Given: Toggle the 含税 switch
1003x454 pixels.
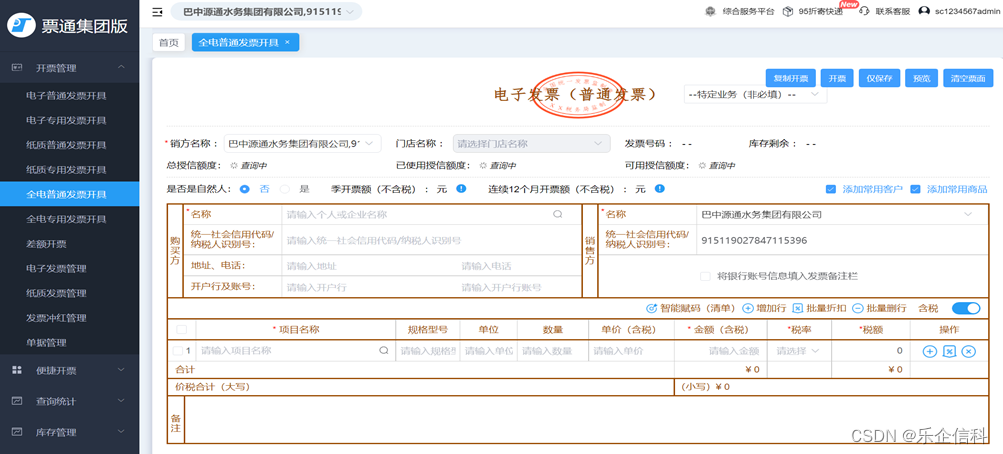Looking at the screenshot, I should 966,308.
